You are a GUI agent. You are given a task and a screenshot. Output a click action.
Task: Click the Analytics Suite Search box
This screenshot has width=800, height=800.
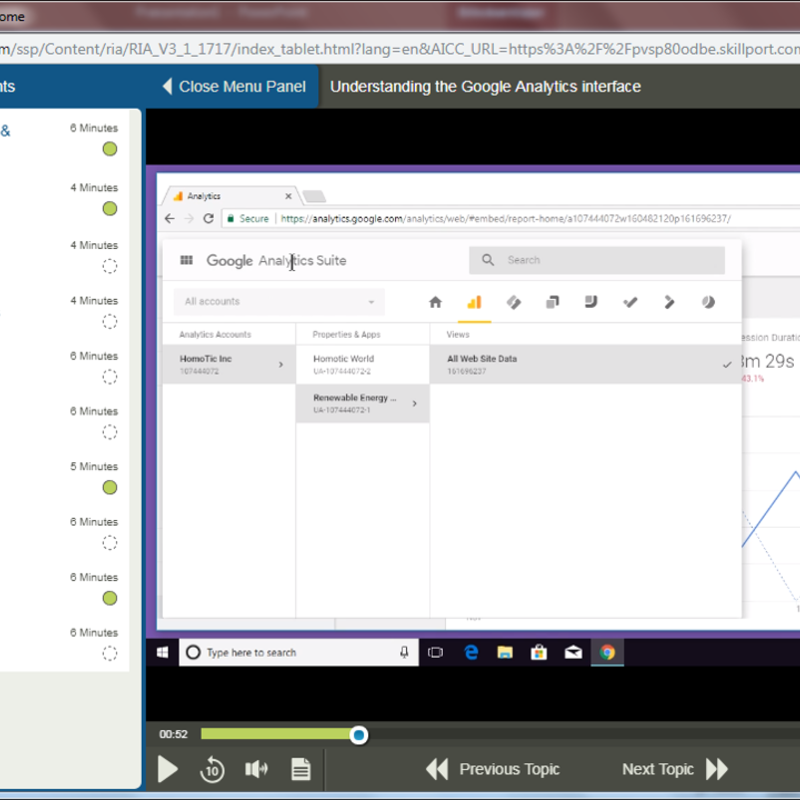[x=597, y=260]
